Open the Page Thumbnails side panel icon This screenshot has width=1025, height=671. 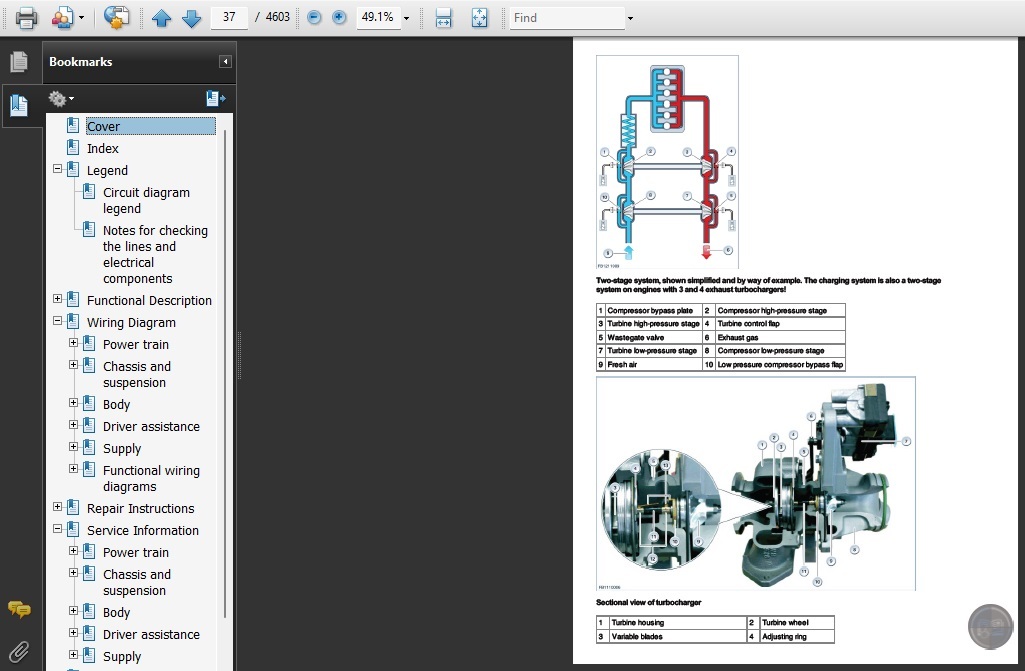click(19, 61)
